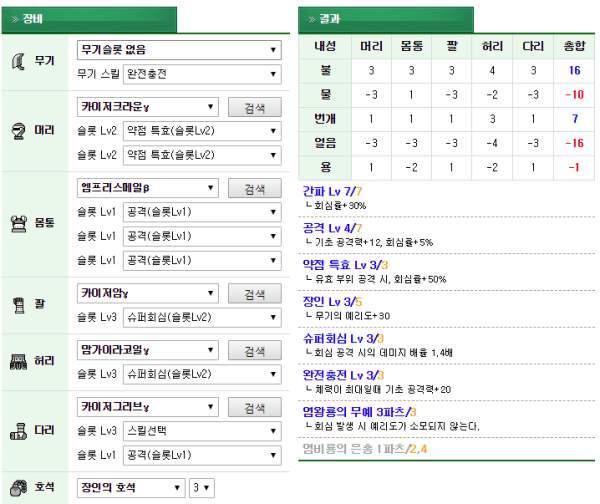Screen dimensions: 600x504
Task: Click the thunder total value 7
Action: click(x=575, y=119)
